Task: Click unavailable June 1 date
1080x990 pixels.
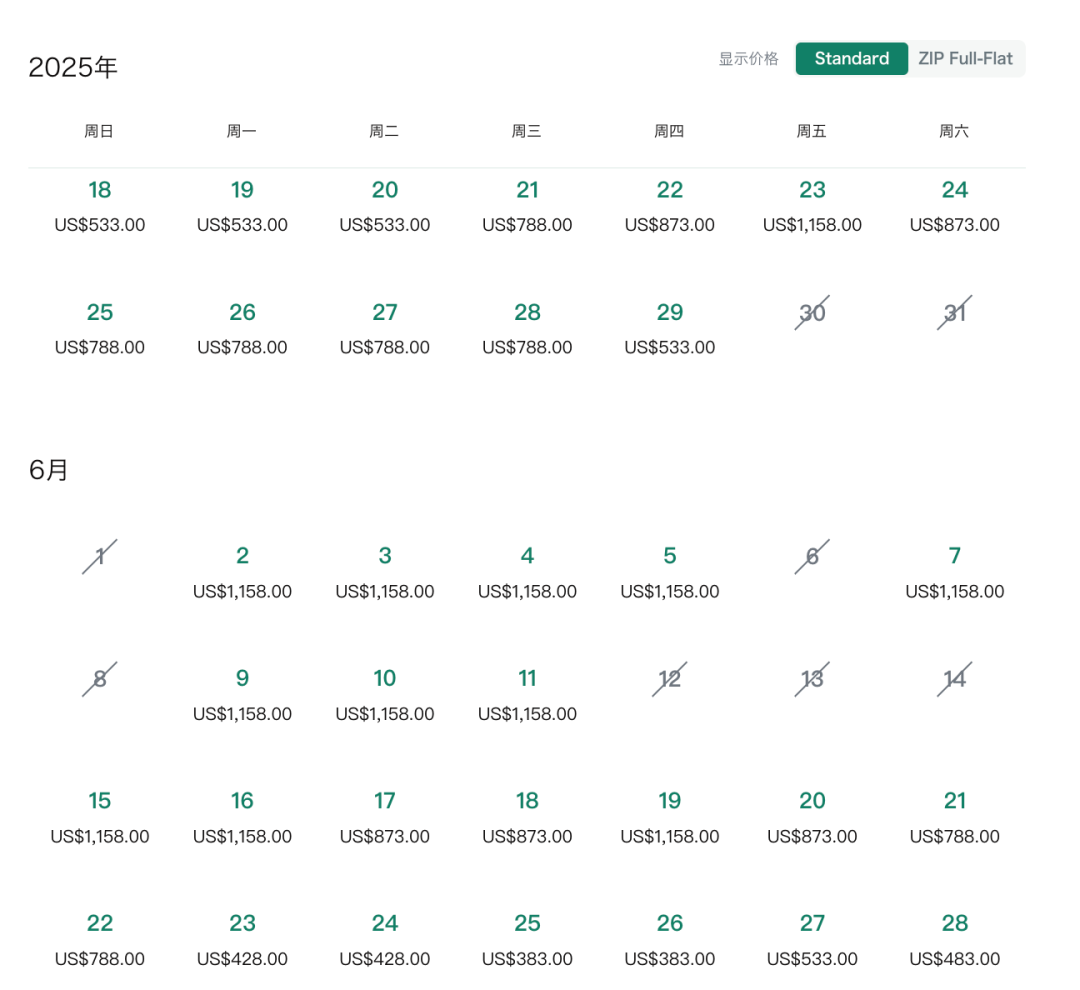Action: click(100, 557)
